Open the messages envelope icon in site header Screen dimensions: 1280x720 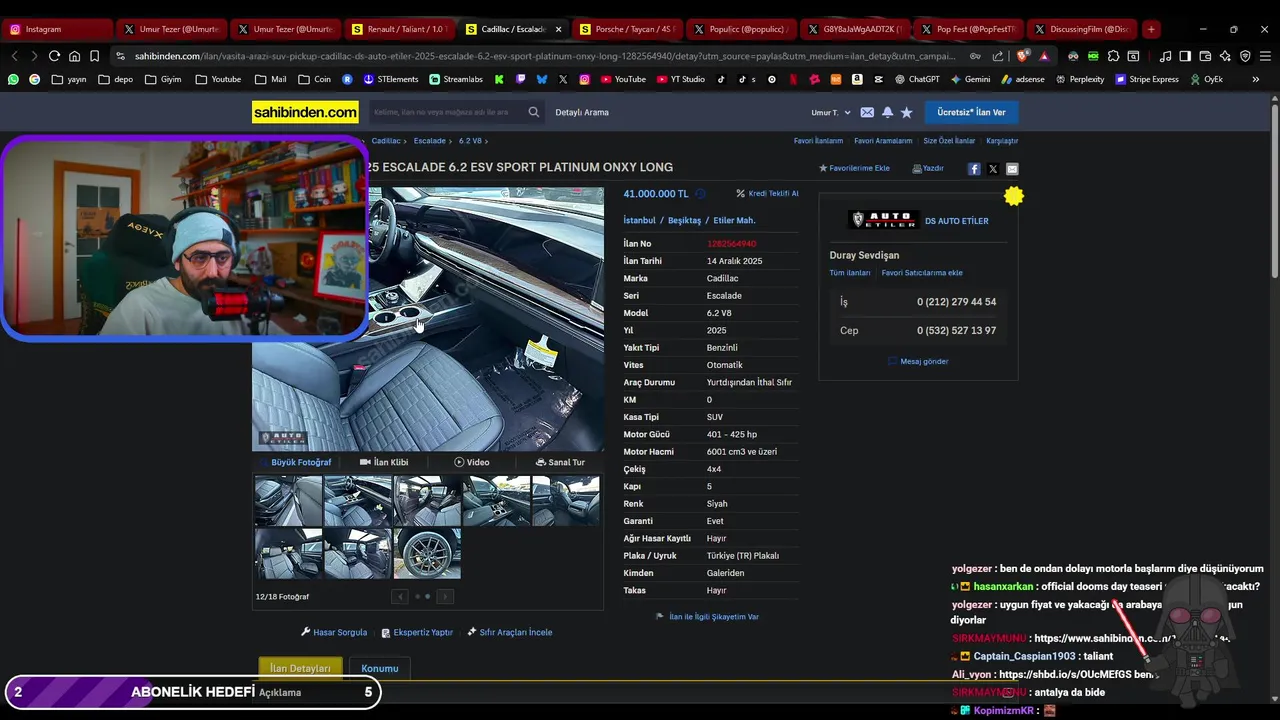click(867, 113)
